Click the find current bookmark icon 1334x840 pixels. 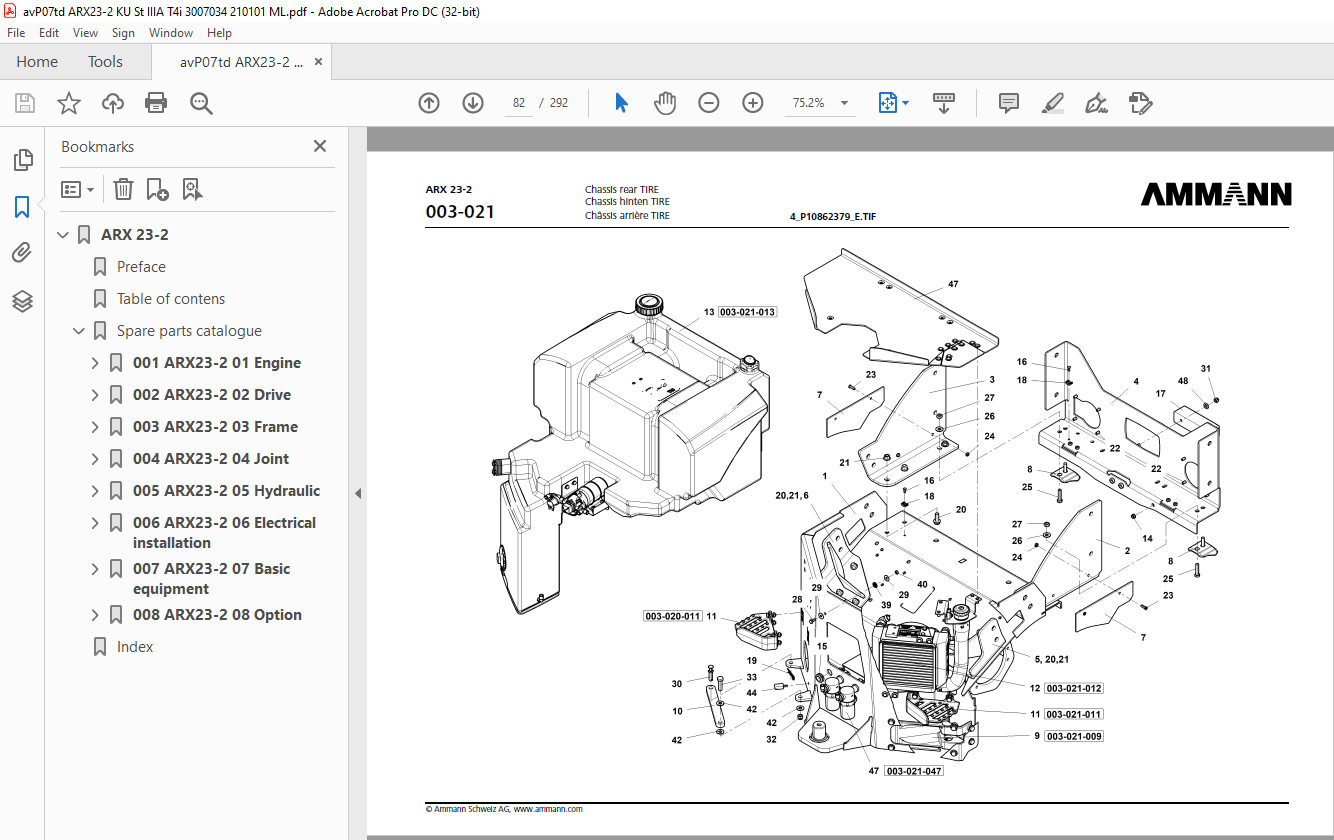click(x=192, y=189)
